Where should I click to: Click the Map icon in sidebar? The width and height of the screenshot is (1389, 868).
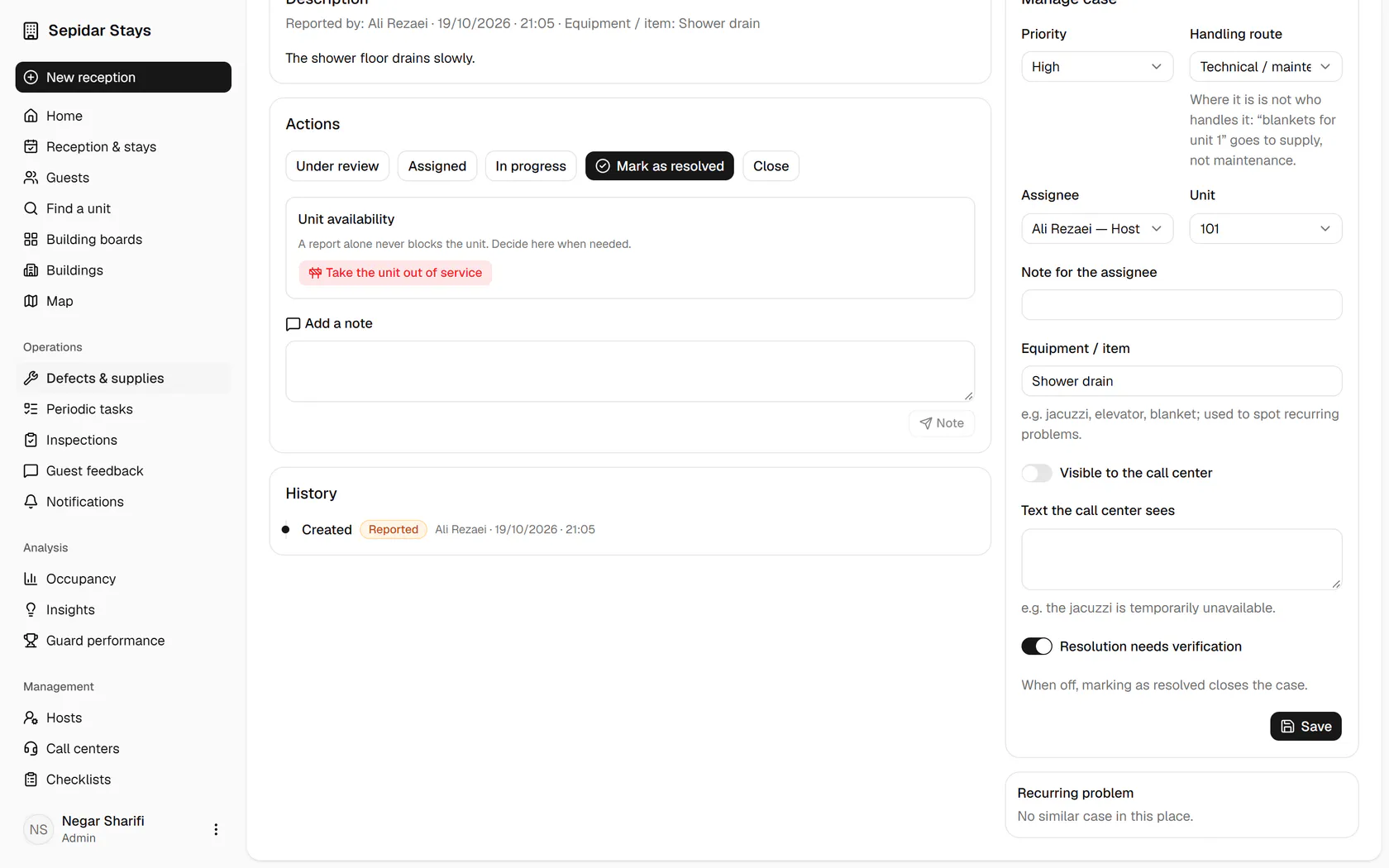(x=31, y=301)
